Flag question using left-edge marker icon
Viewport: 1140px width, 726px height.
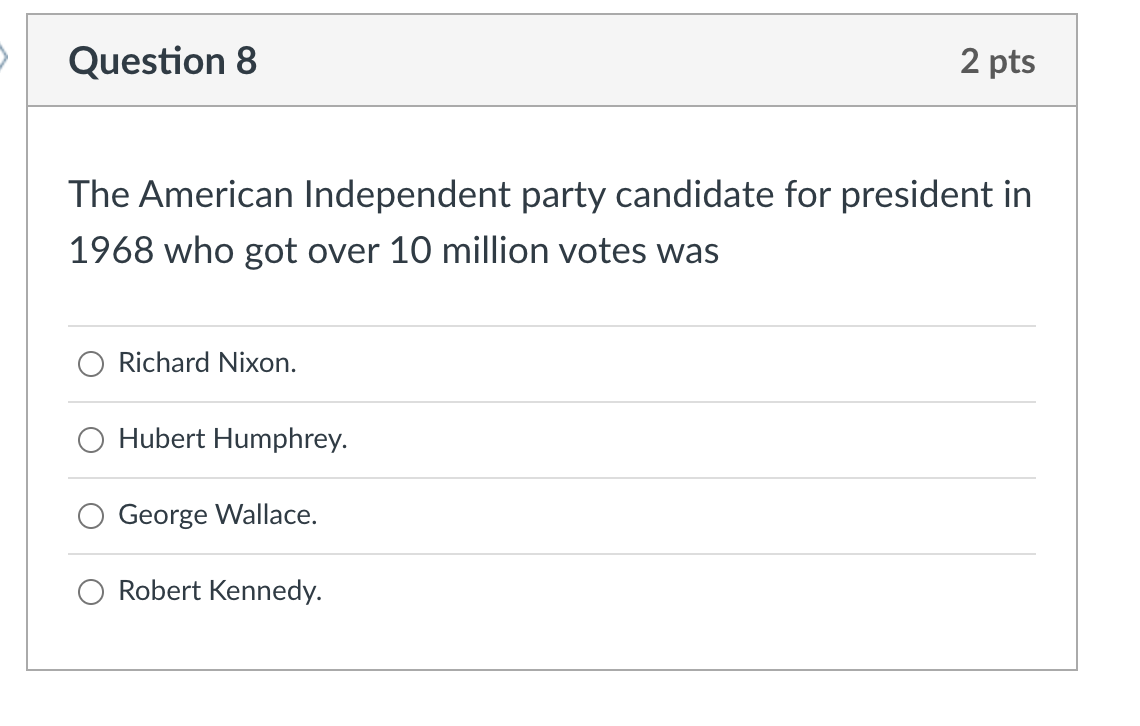point(3,57)
